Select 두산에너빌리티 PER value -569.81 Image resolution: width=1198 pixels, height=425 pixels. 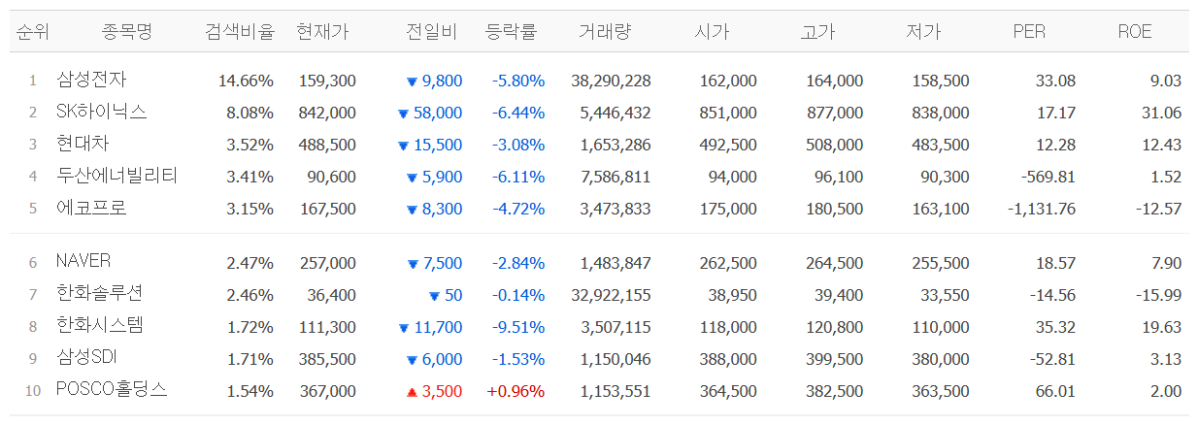(x=1048, y=177)
